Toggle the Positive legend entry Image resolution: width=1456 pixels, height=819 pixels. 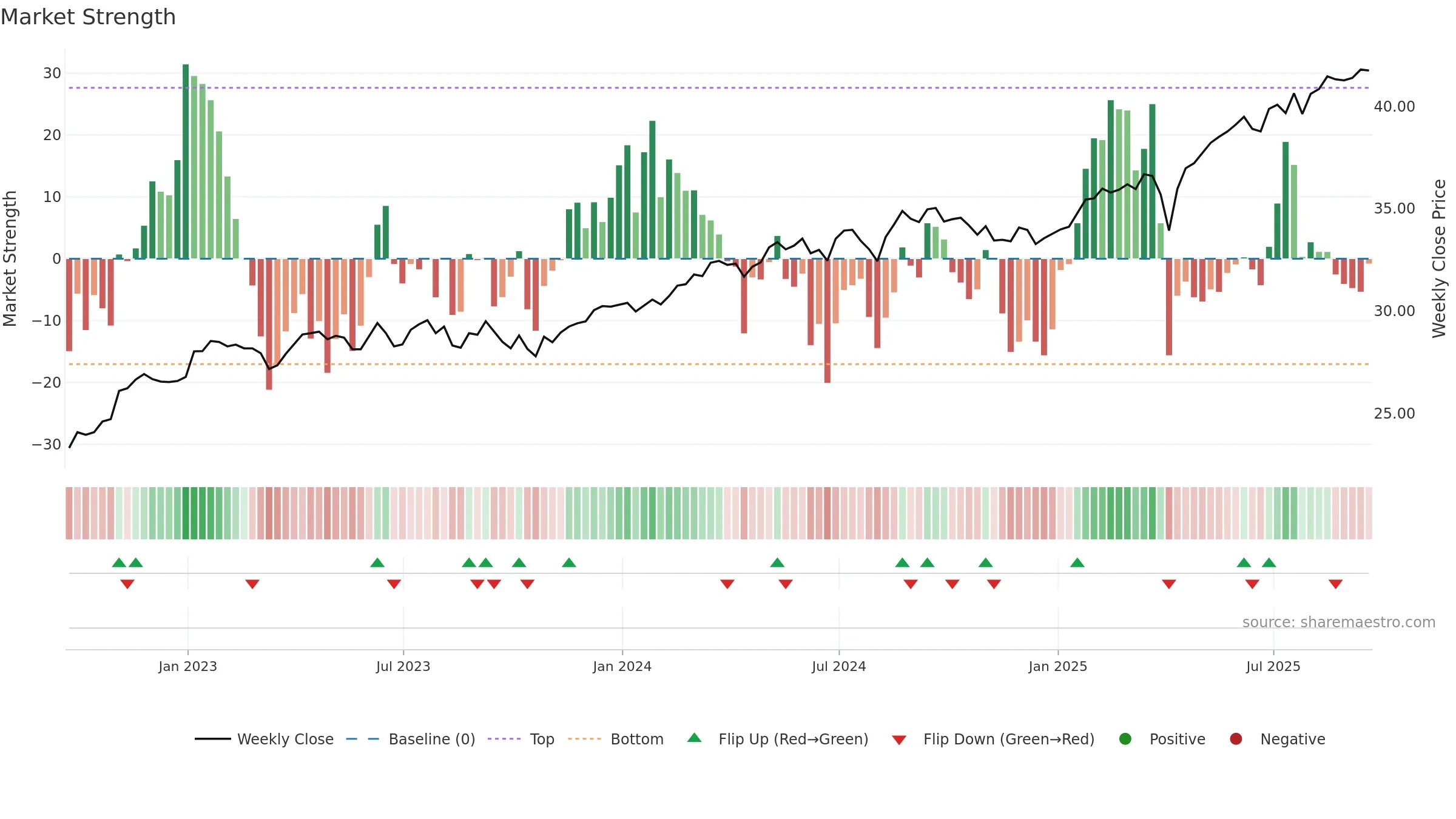click(1162, 739)
